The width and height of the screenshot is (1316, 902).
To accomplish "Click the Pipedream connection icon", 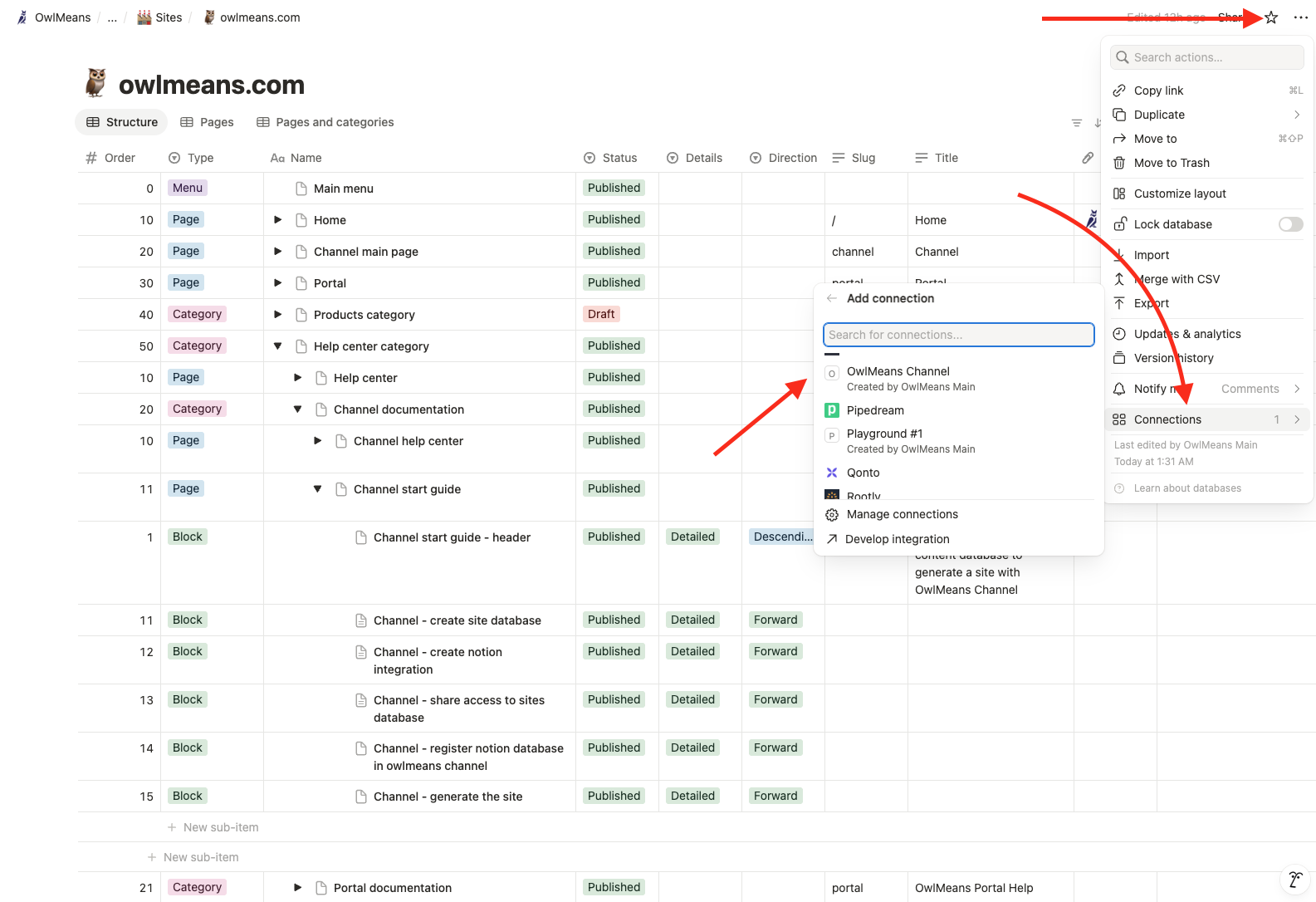I will tap(832, 410).
